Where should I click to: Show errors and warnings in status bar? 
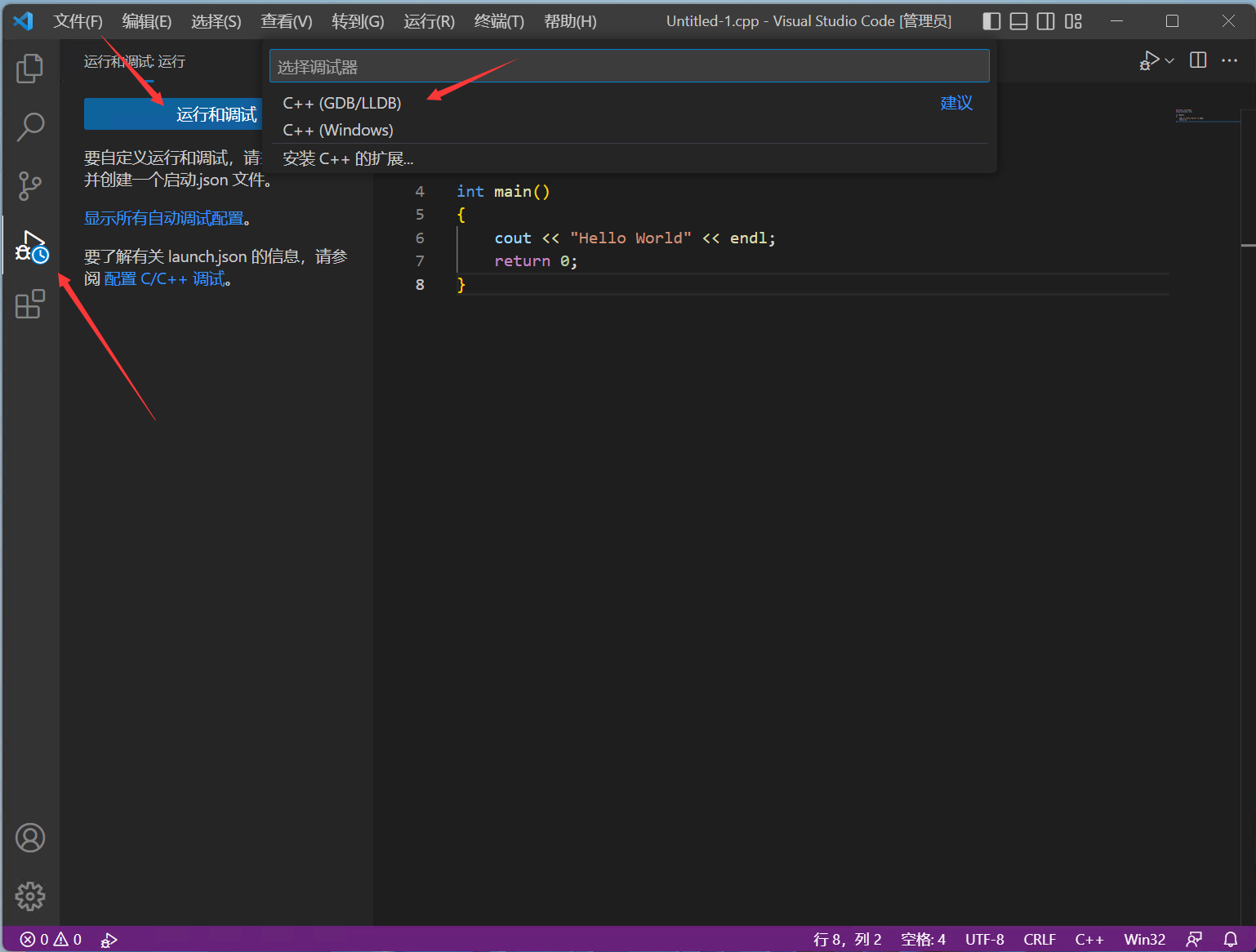tap(51, 940)
